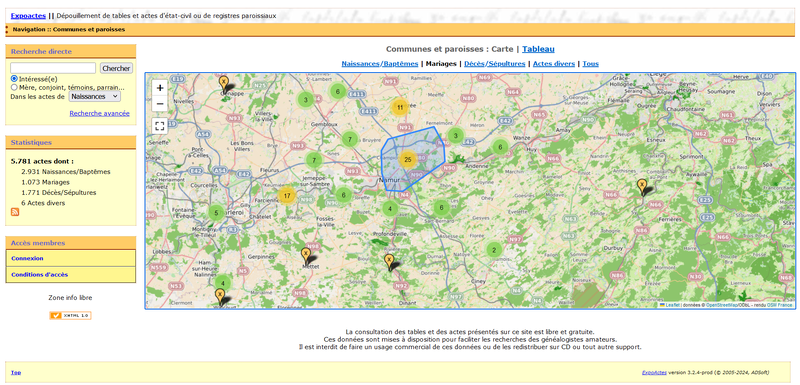The height and width of the screenshot is (385, 800).
Task: Open the orange cluster marker 25 near Namur
Action: click(x=407, y=160)
